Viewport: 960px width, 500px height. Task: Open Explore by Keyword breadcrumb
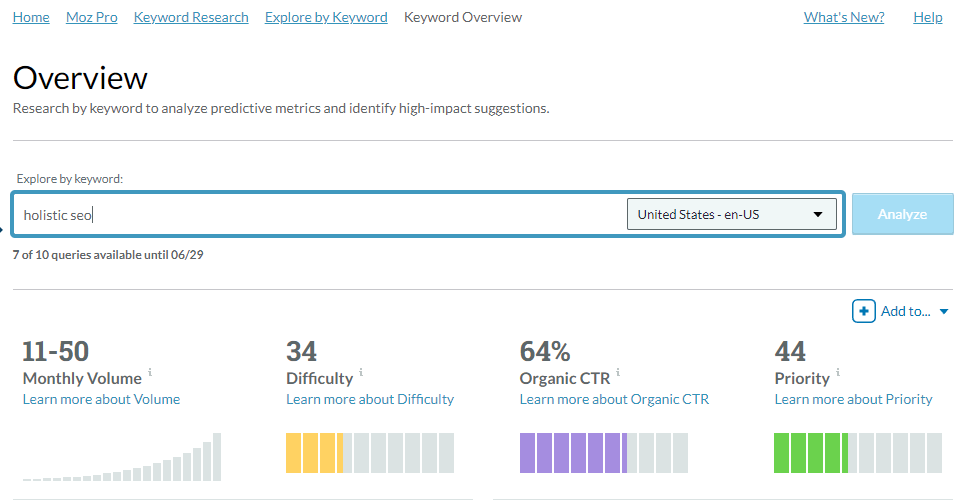click(x=326, y=17)
